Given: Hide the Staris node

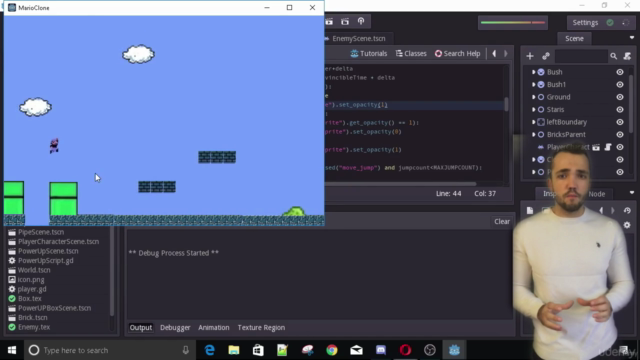Looking at the screenshot, I should [x=620, y=109].
